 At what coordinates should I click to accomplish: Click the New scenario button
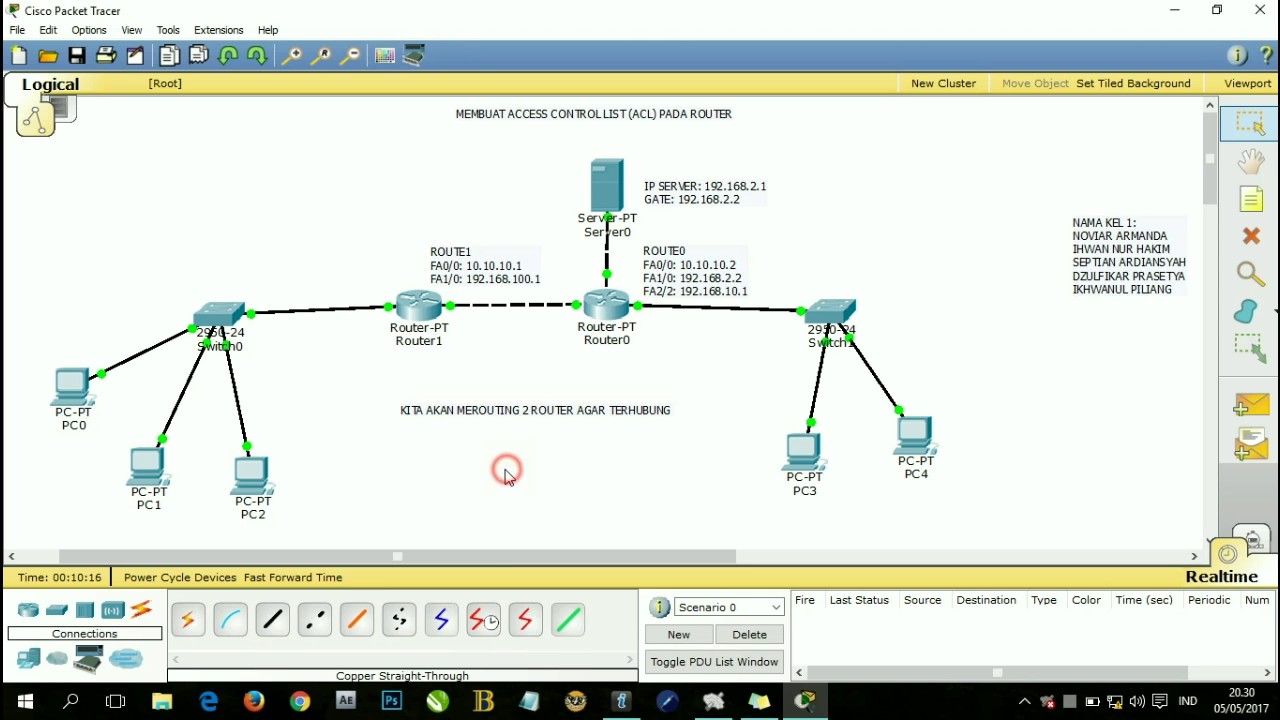(679, 634)
